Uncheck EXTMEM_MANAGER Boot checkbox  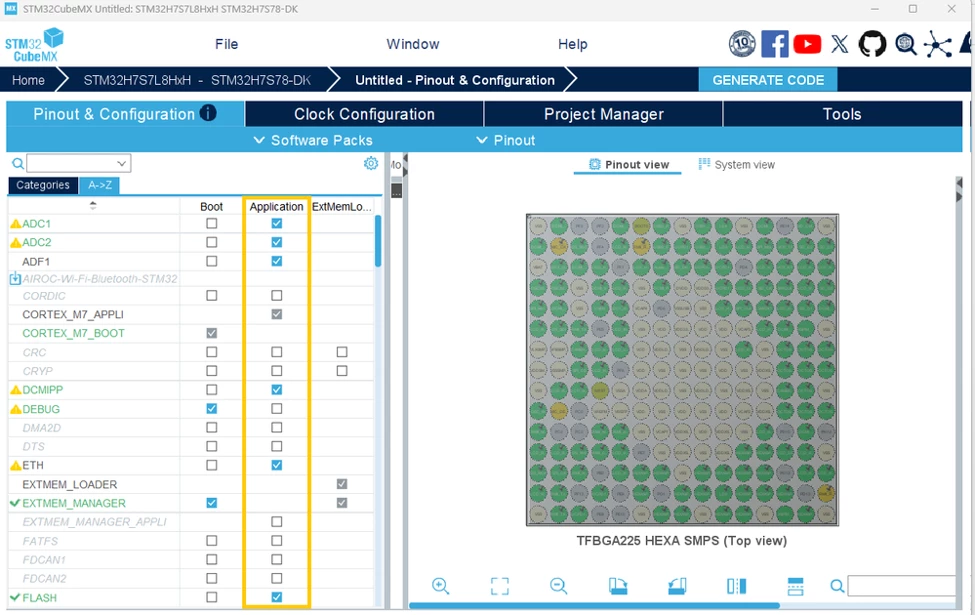click(x=212, y=502)
